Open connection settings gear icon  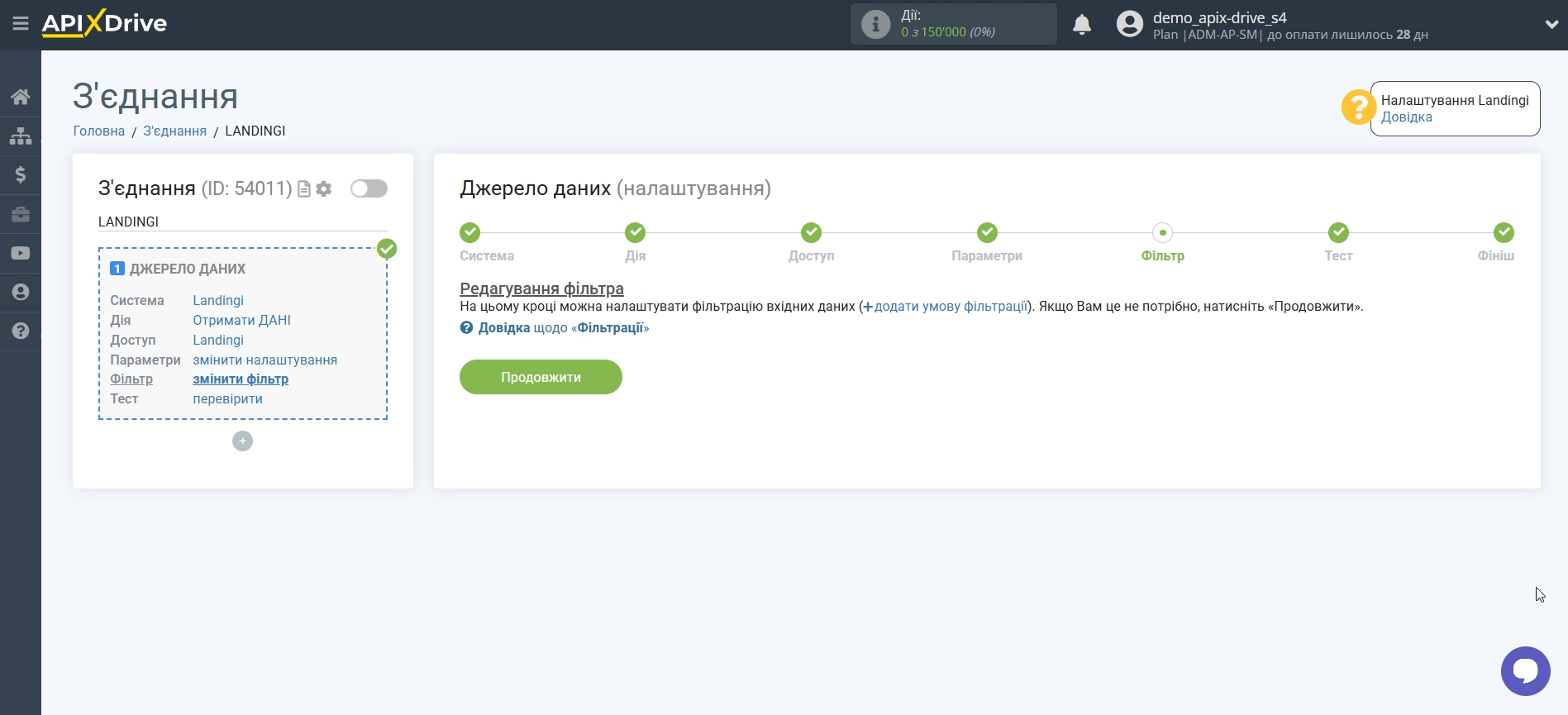pyautogui.click(x=324, y=189)
